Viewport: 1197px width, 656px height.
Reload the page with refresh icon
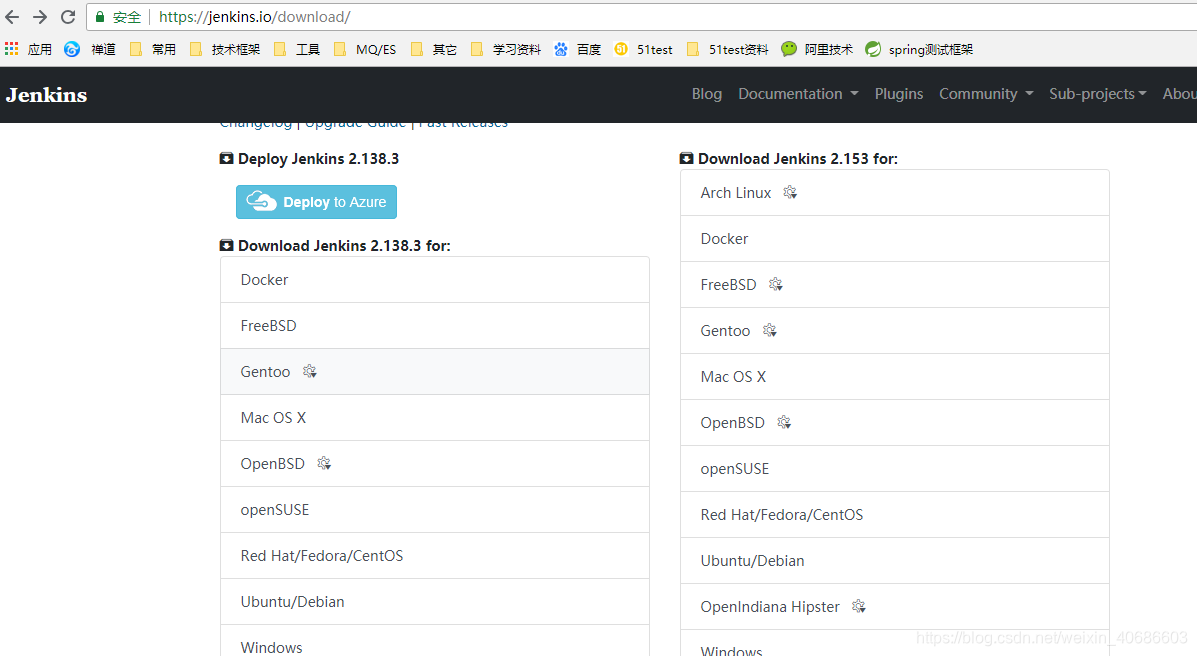[68, 17]
